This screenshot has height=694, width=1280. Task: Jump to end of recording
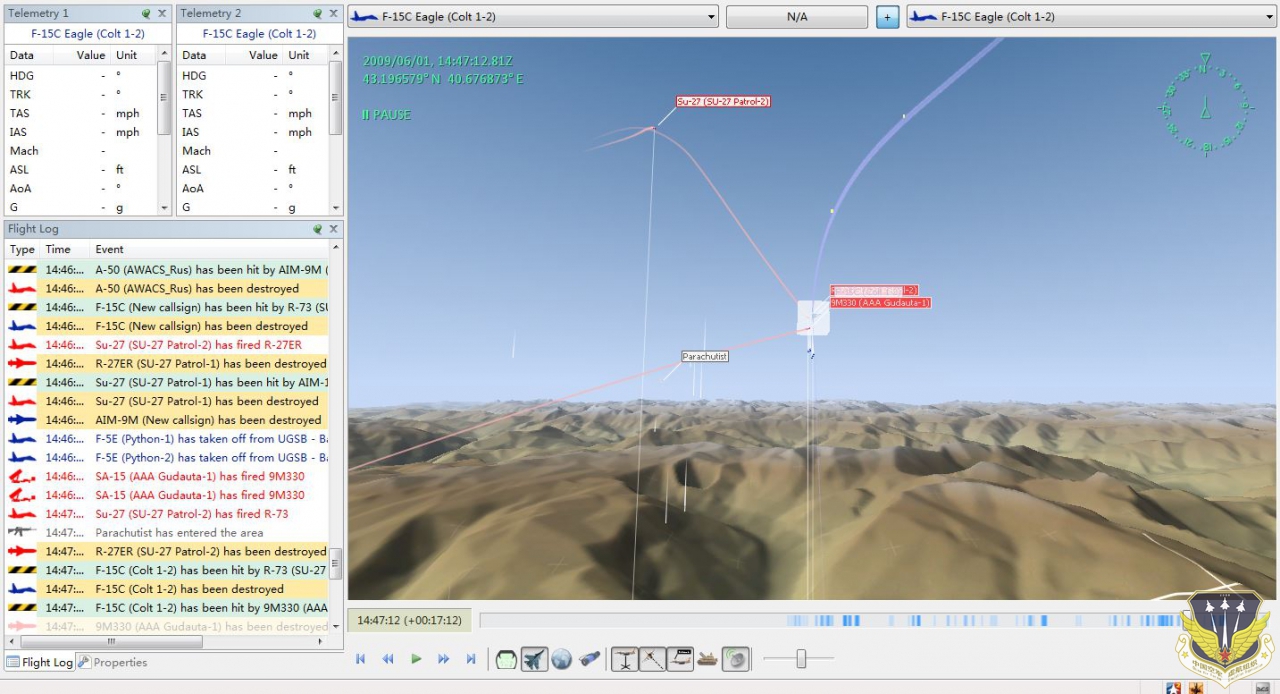point(471,659)
